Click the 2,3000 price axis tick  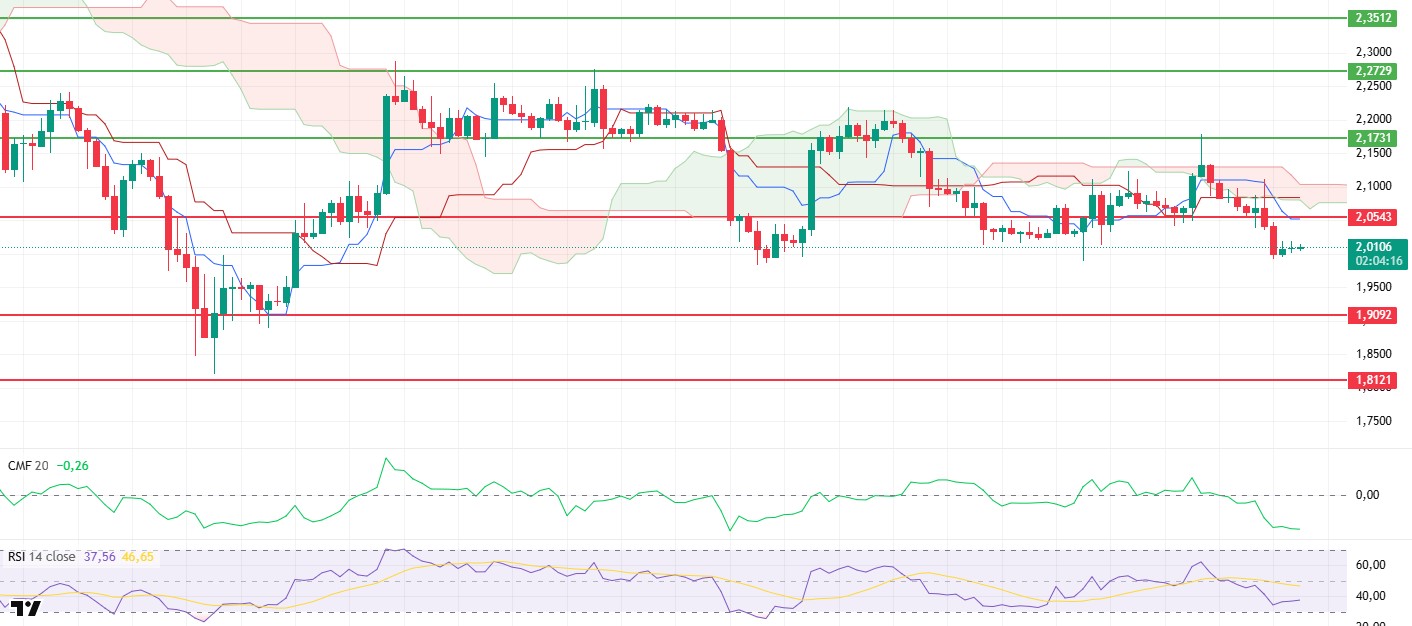point(1373,51)
